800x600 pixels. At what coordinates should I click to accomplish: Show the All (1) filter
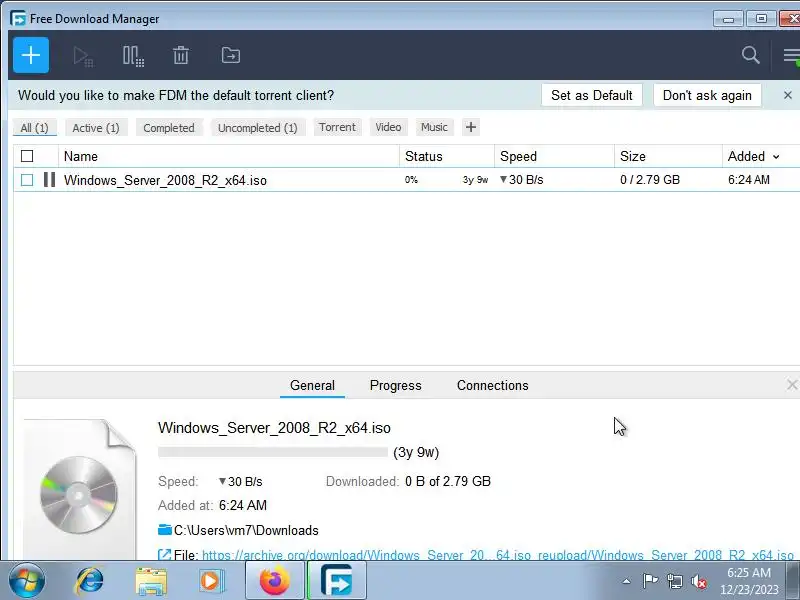[35, 128]
